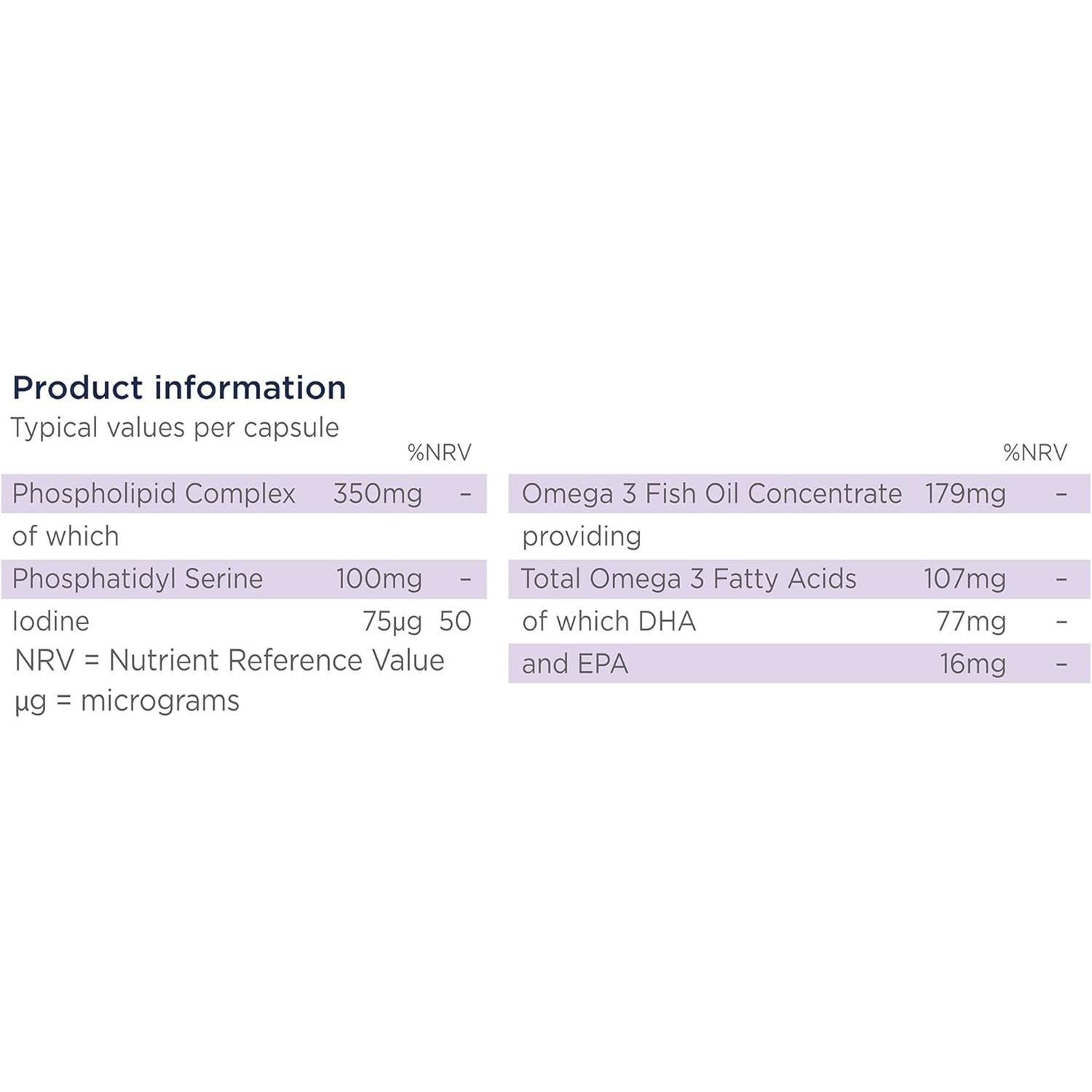This screenshot has width=1092, height=1092.
Task: Click the Total Omega 3 Fatty Acids label
Action: [x=689, y=579]
